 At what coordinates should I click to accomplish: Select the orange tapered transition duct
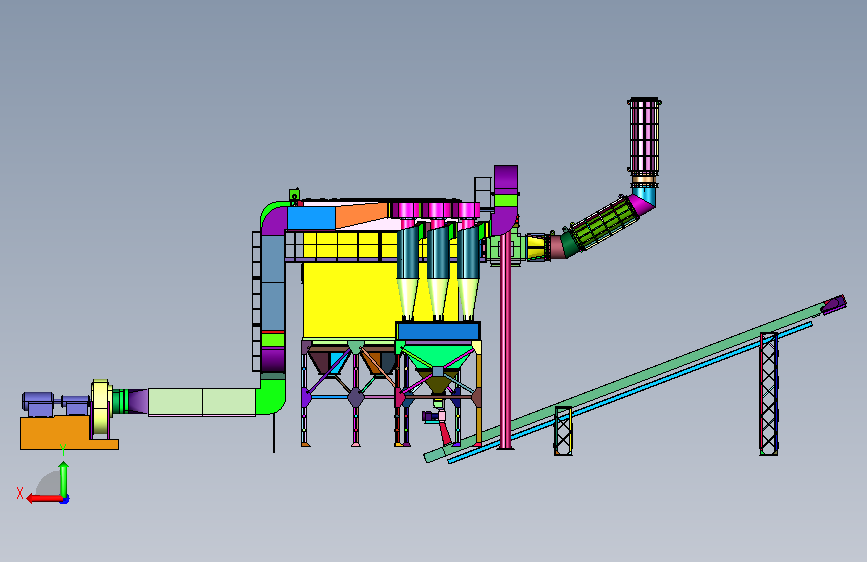tap(362, 215)
